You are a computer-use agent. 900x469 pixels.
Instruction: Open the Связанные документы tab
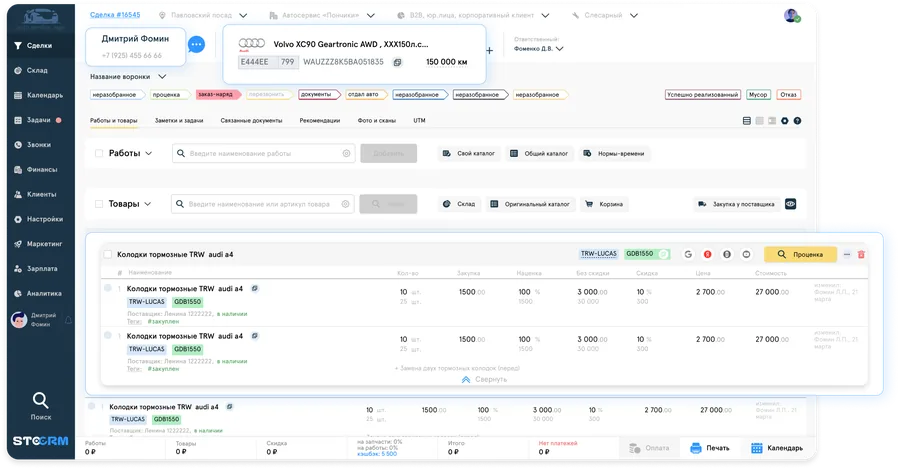[251, 121]
